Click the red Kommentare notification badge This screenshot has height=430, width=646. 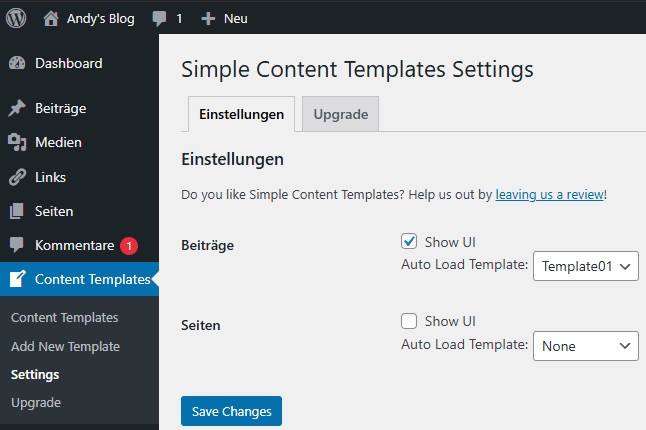pos(129,246)
